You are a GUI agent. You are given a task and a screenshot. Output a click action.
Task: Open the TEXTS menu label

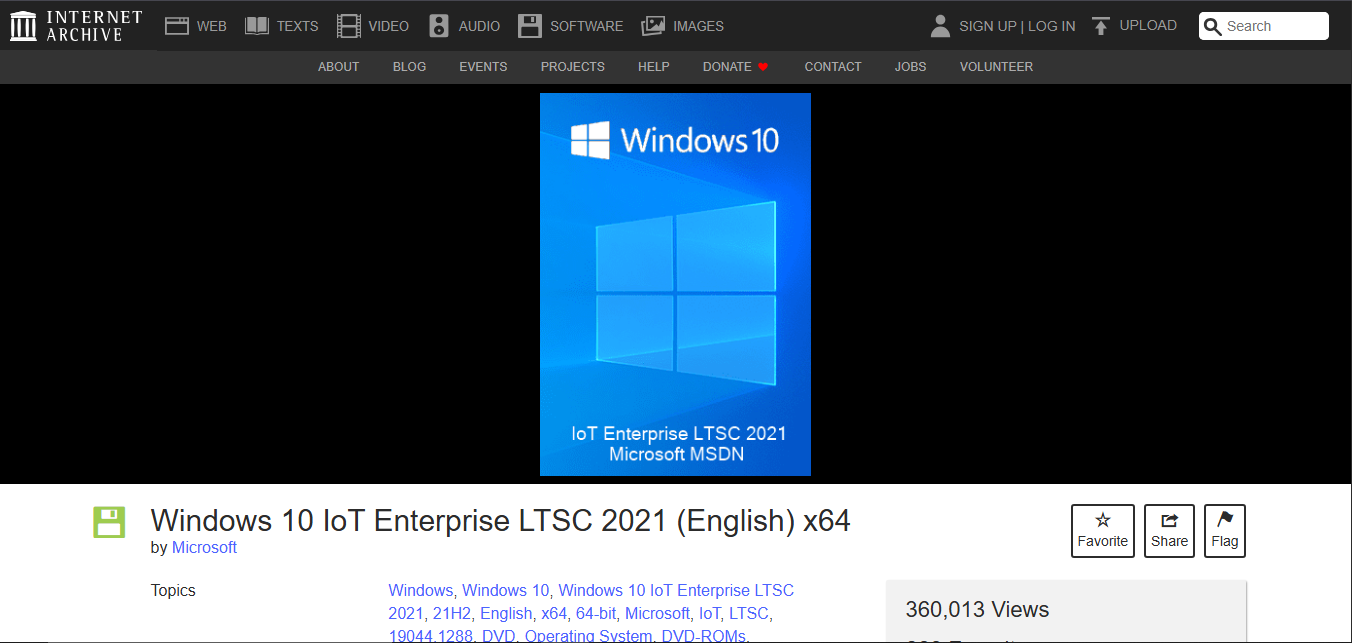click(x=298, y=26)
